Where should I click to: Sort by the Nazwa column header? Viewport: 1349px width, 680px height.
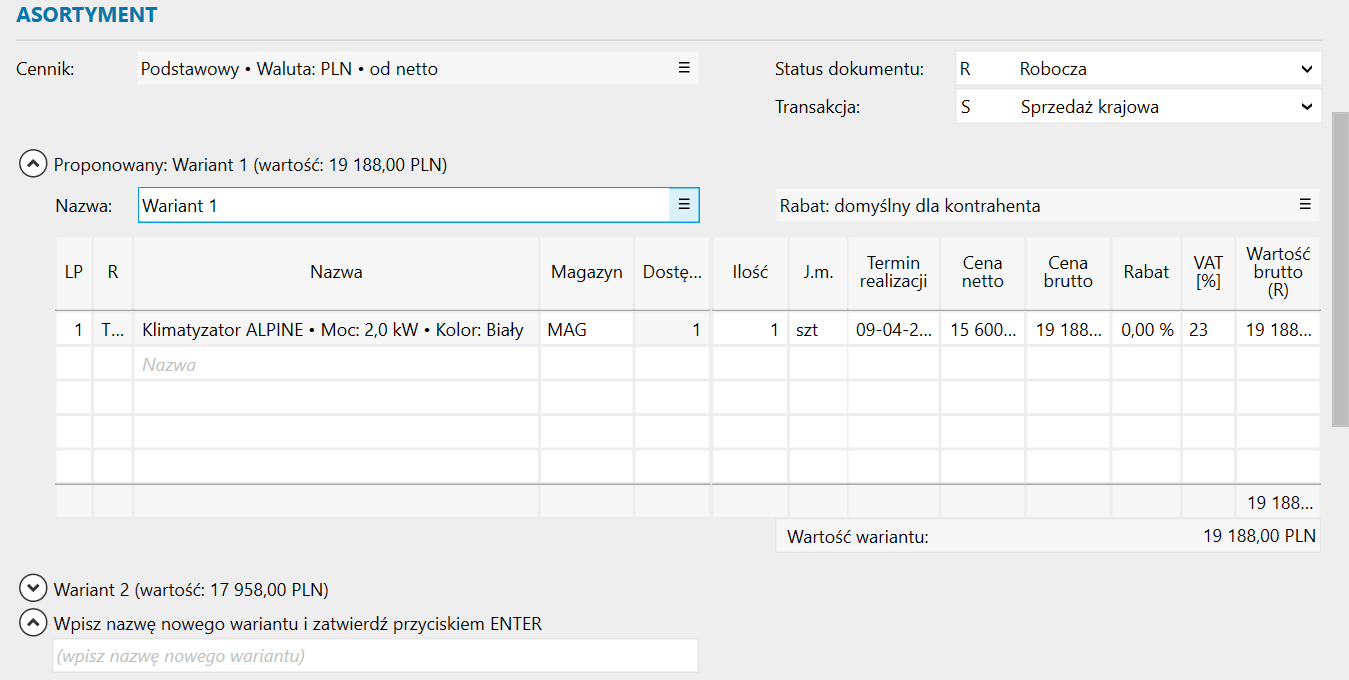point(336,272)
